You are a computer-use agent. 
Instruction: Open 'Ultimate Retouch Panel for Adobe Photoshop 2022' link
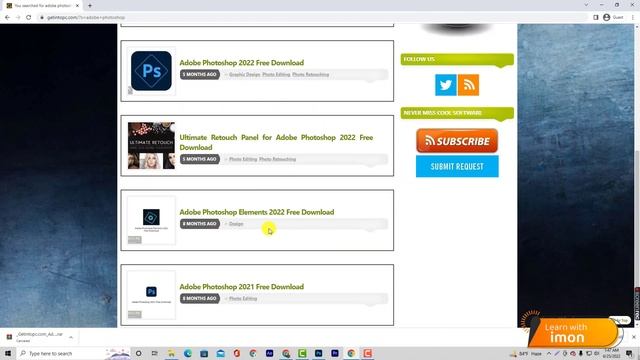coord(276,142)
